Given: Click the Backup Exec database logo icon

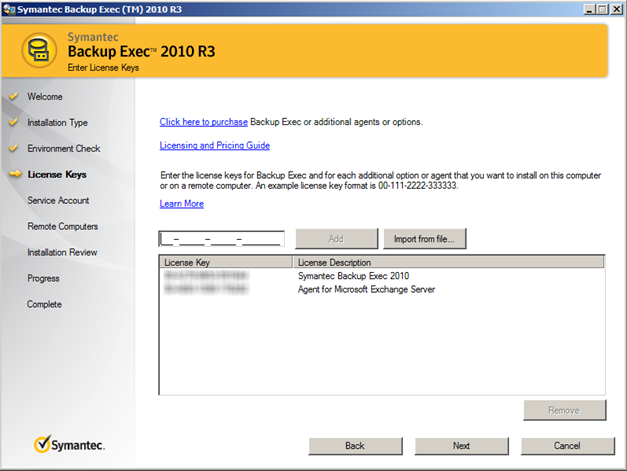Looking at the screenshot, I should pos(39,51).
